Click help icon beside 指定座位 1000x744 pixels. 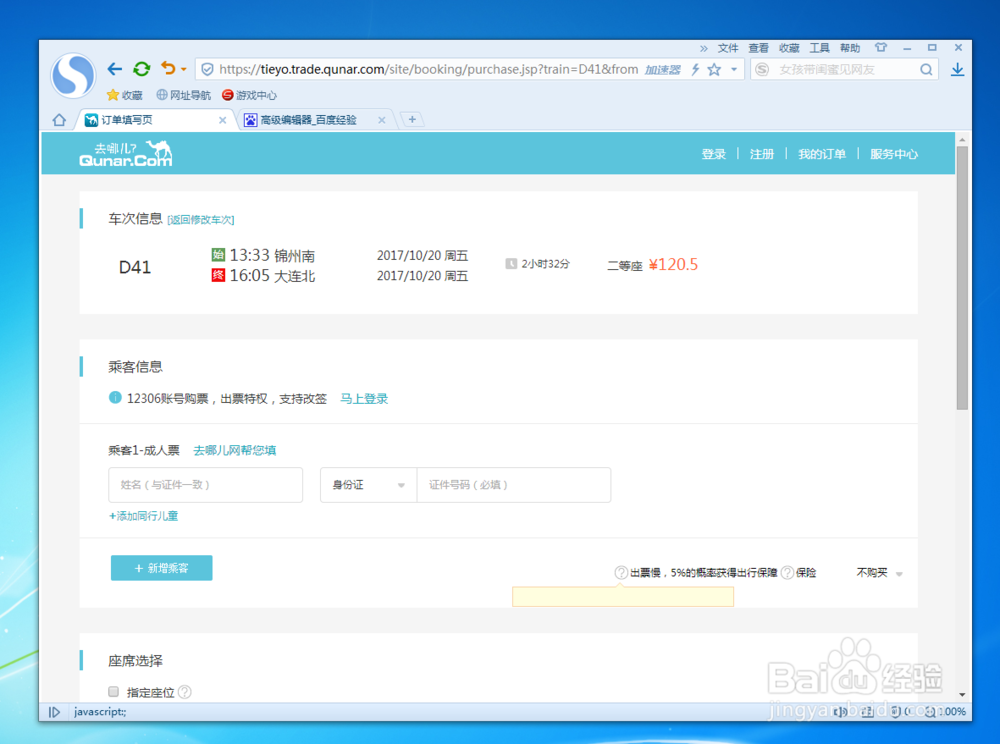pos(184,692)
